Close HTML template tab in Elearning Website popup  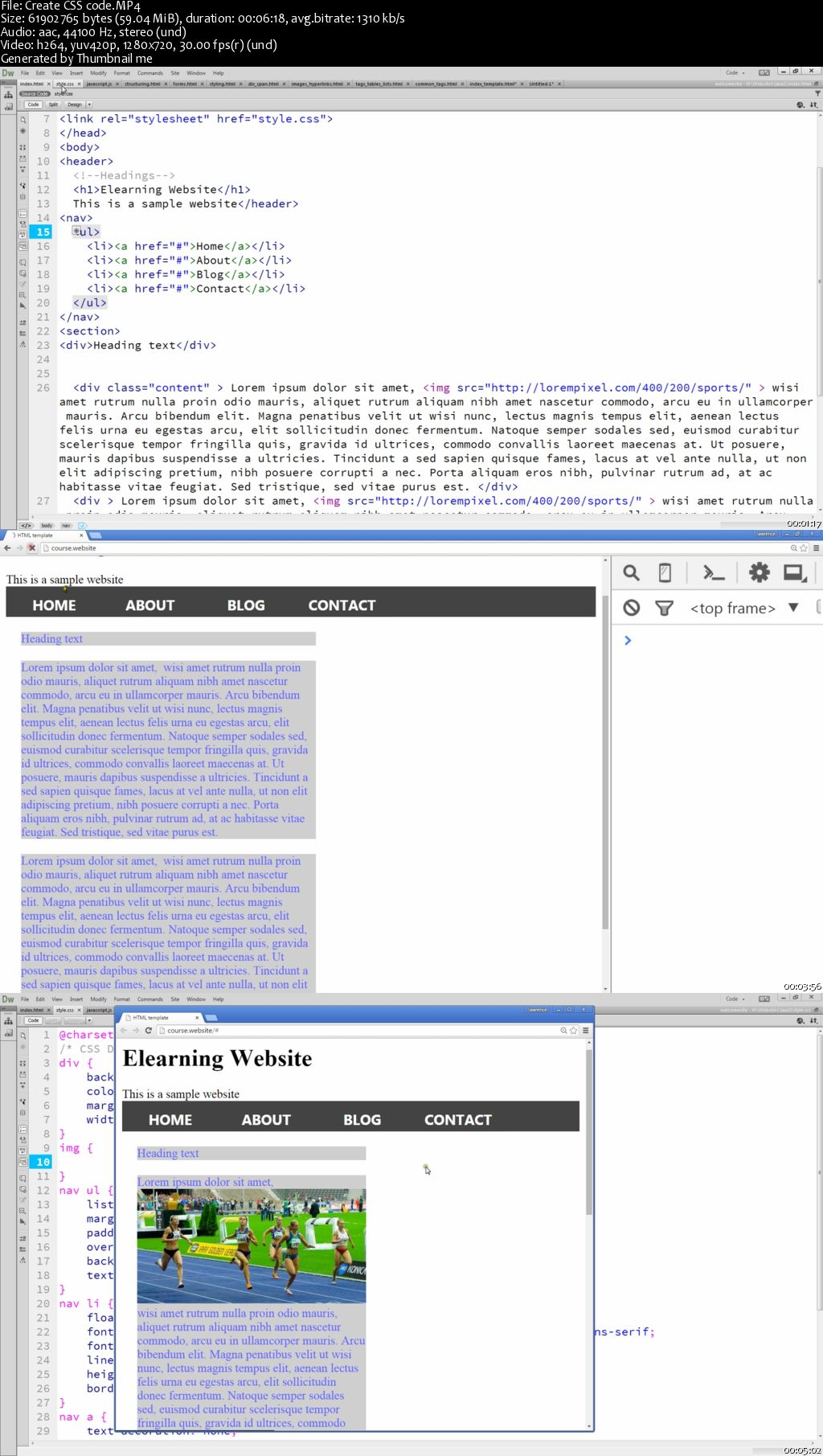(x=197, y=1018)
